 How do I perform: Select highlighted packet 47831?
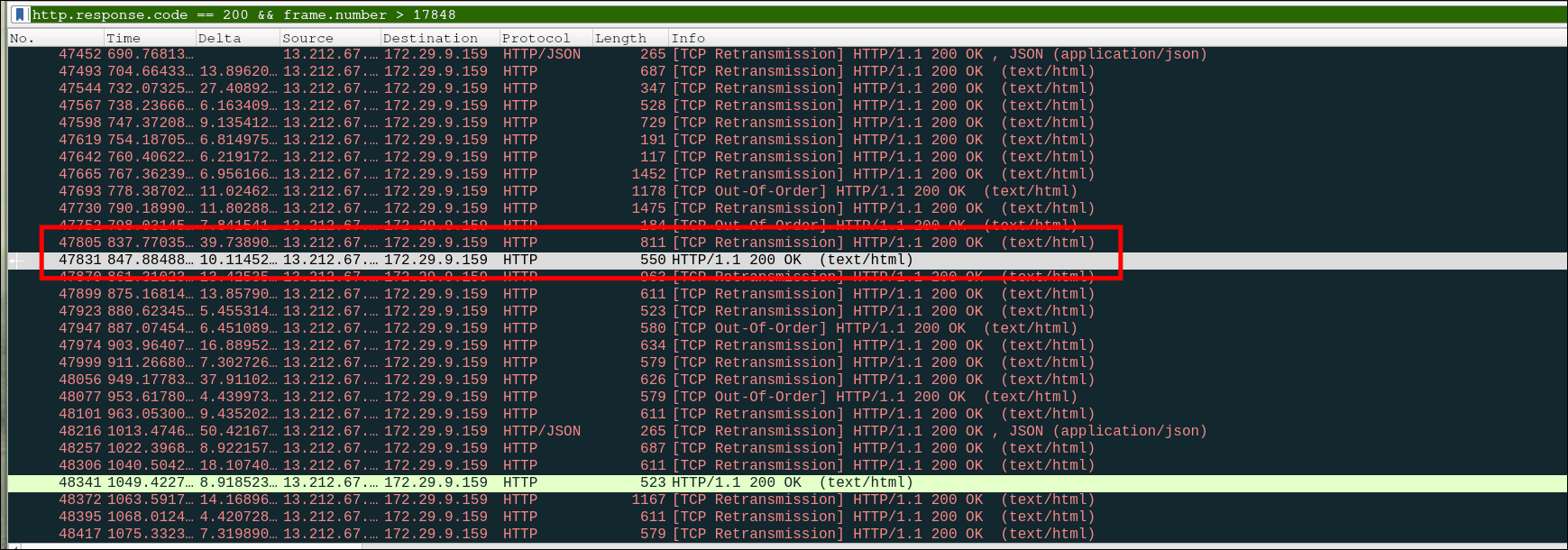pos(787,260)
